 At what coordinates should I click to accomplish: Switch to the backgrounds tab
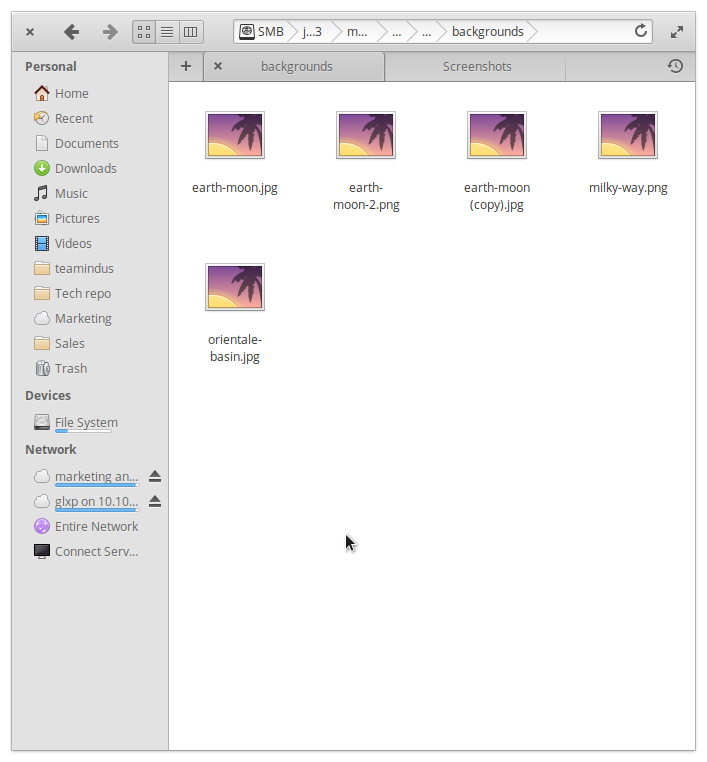(x=294, y=67)
